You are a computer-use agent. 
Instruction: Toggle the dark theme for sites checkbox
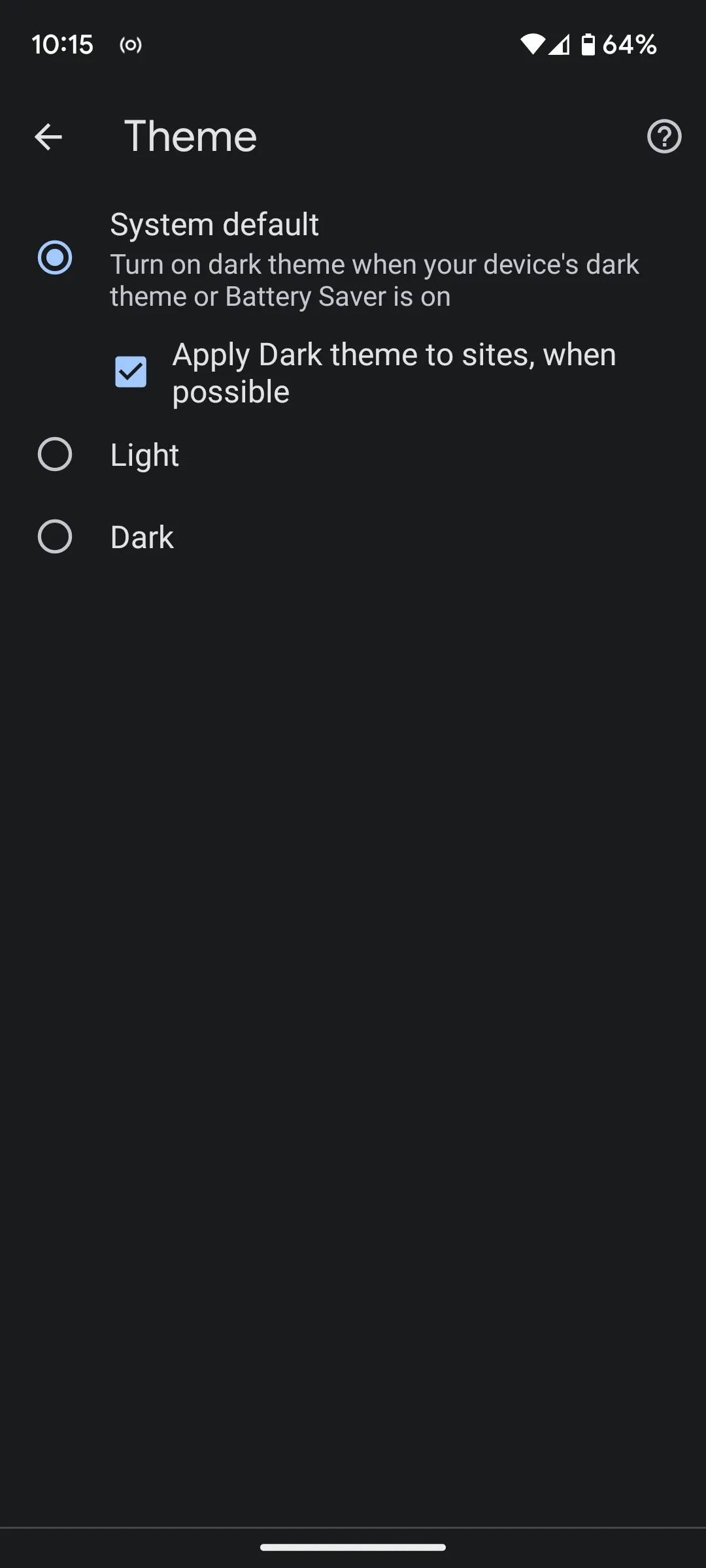point(129,372)
